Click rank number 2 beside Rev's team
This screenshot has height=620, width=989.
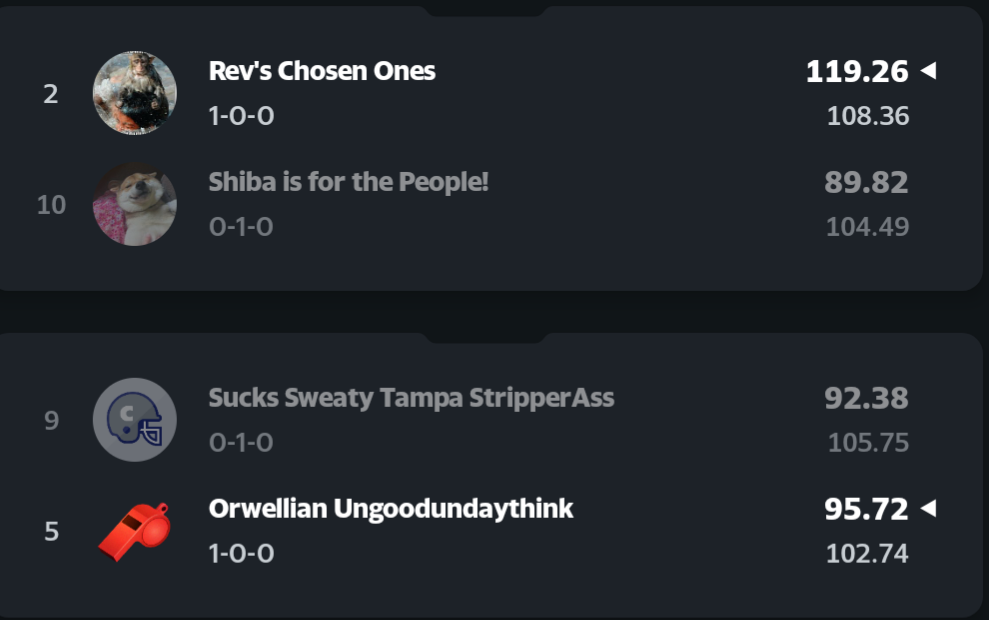pyautogui.click(x=51, y=94)
